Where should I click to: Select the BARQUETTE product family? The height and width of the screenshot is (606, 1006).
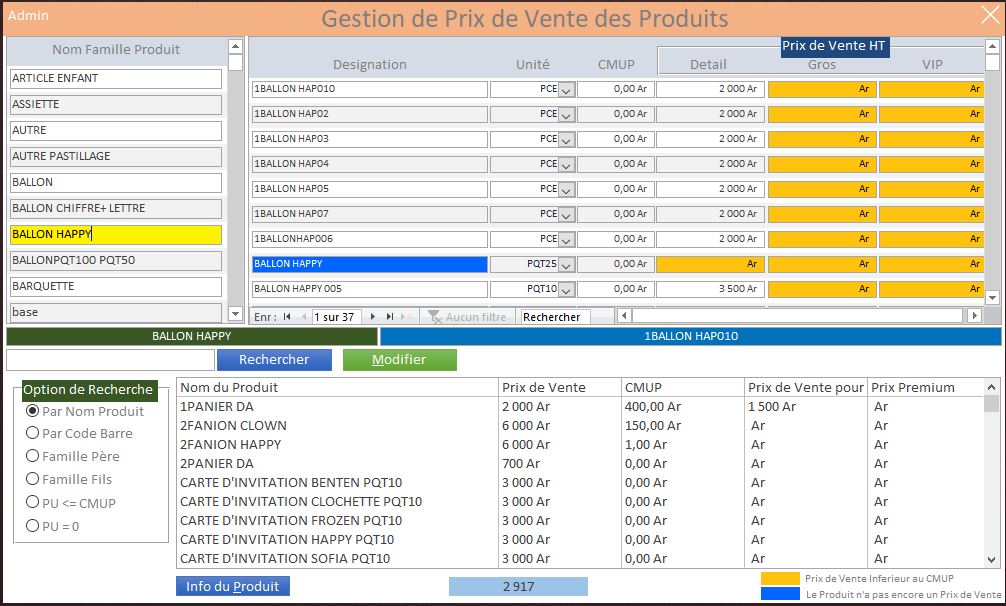pos(116,286)
